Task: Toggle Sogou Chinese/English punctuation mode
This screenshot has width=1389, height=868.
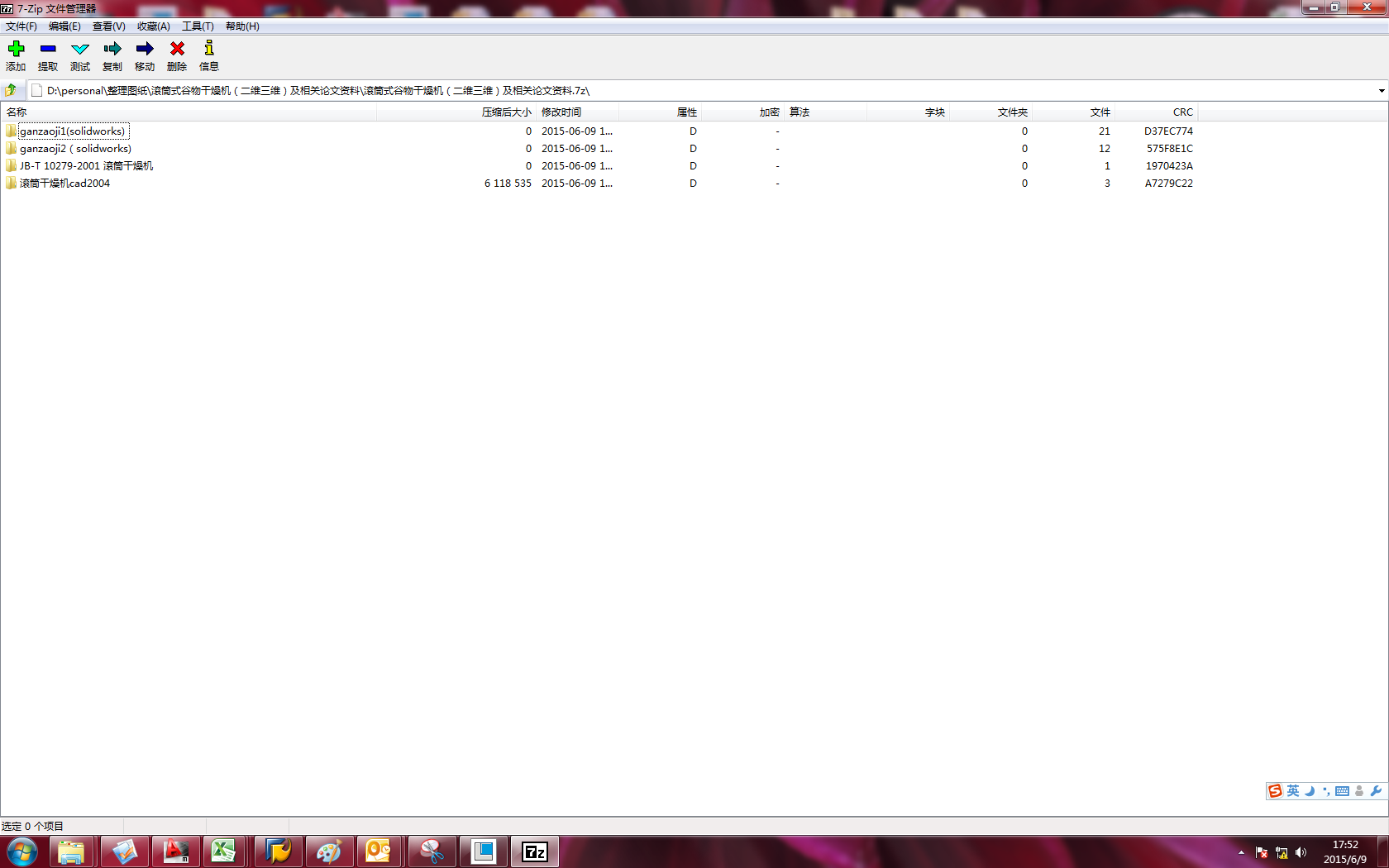Action: tap(1326, 791)
